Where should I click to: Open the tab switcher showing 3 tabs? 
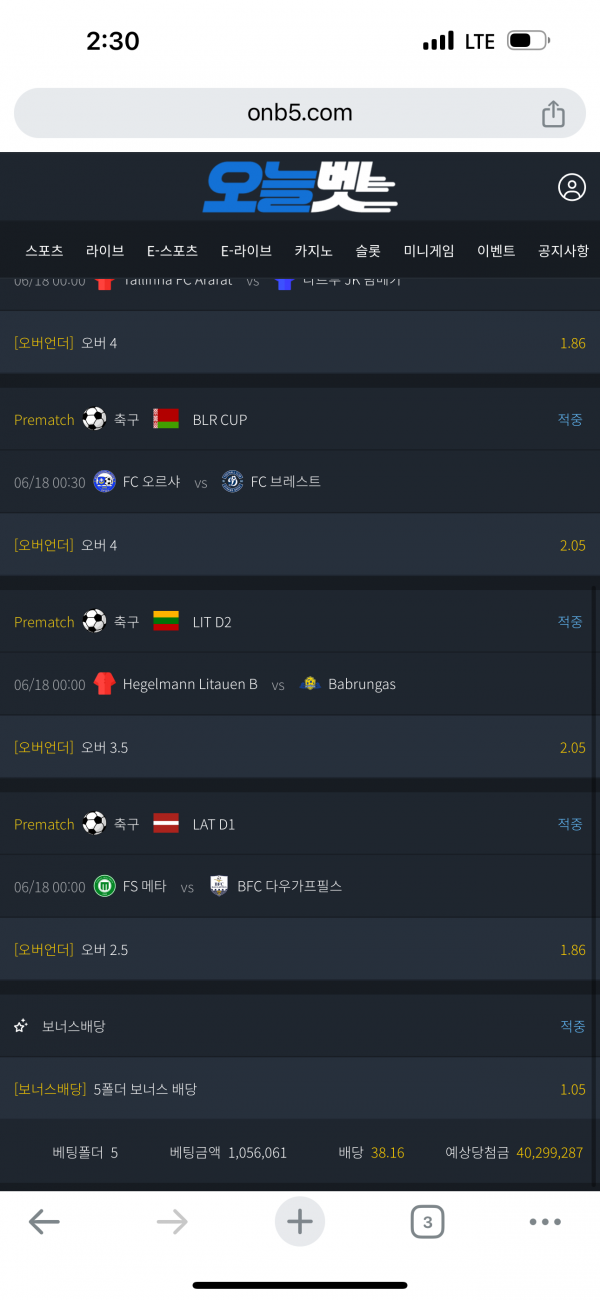427,1221
